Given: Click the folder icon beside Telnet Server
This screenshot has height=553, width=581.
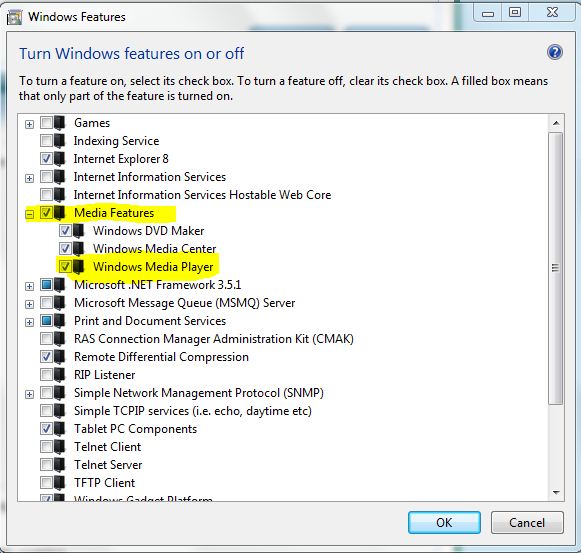Looking at the screenshot, I should point(60,465).
